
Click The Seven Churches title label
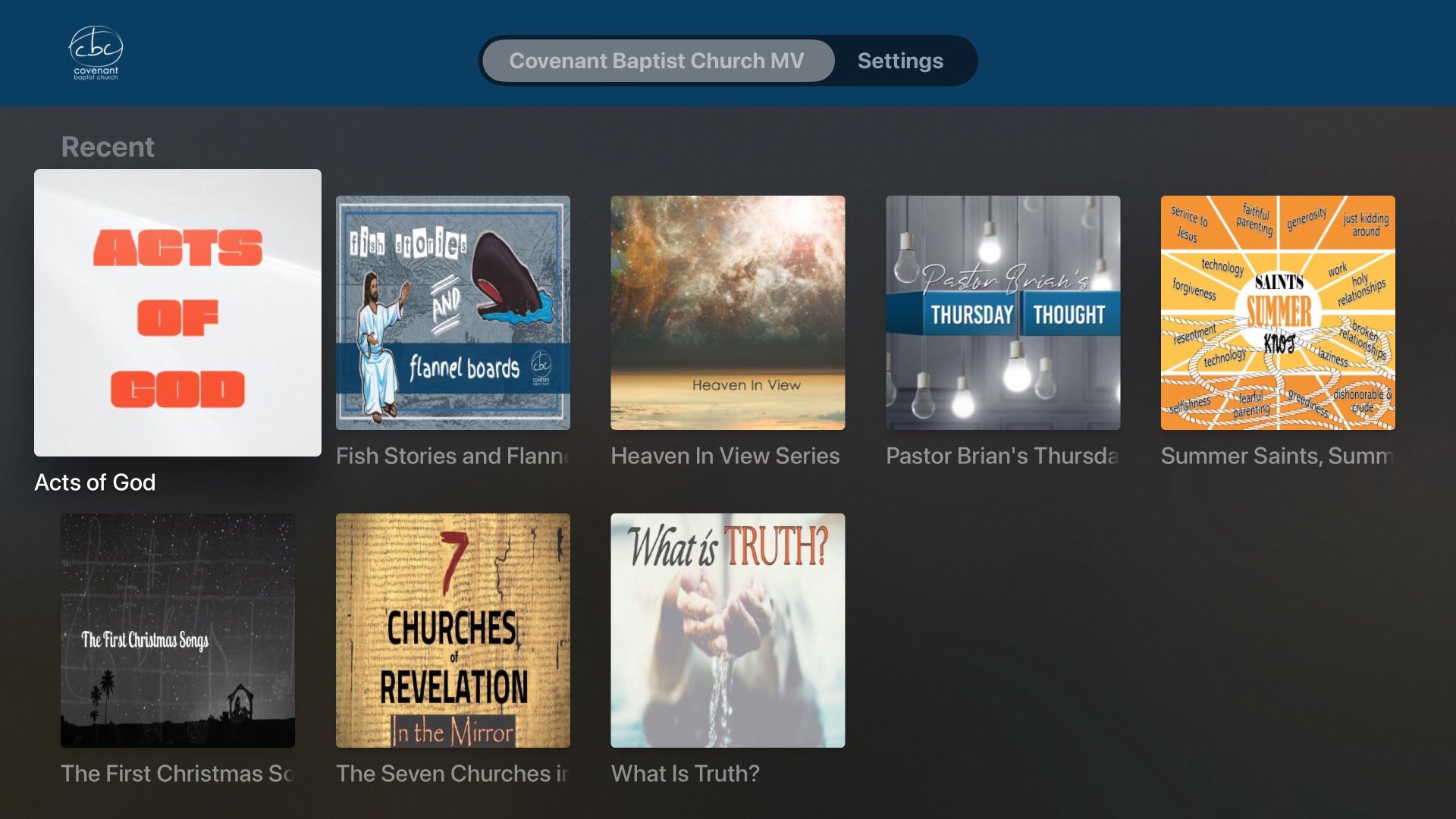click(x=452, y=773)
